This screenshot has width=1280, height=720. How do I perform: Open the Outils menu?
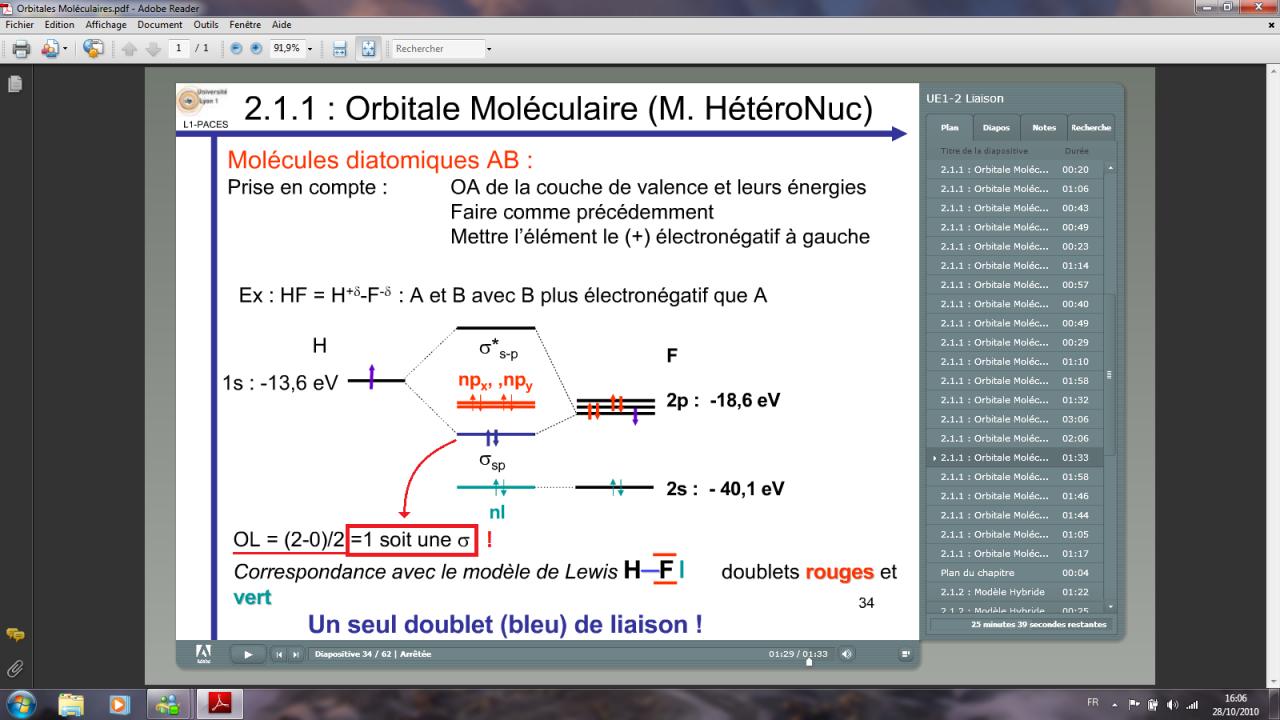[x=206, y=24]
